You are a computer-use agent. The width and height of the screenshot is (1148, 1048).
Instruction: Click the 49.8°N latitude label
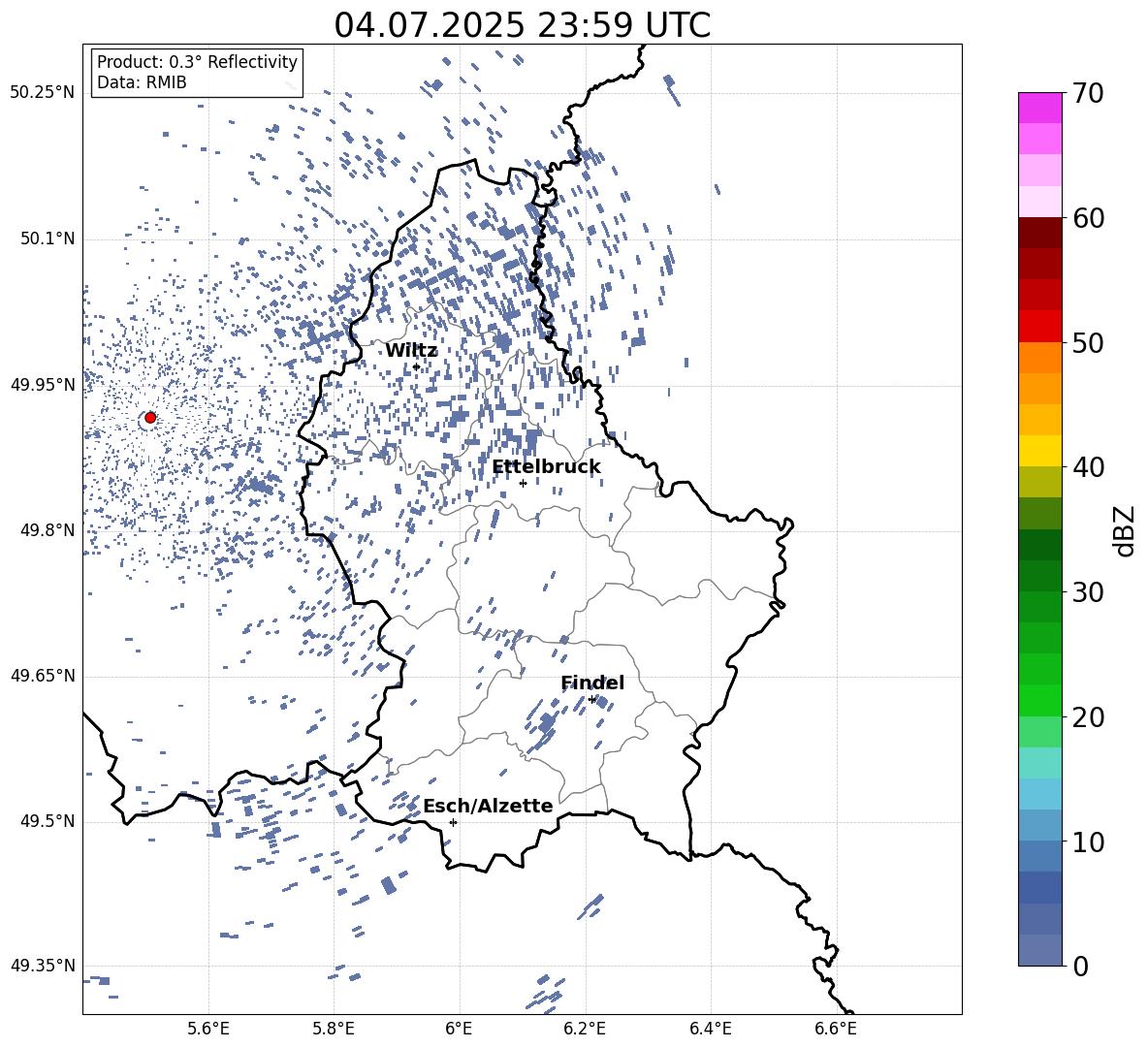47,530
